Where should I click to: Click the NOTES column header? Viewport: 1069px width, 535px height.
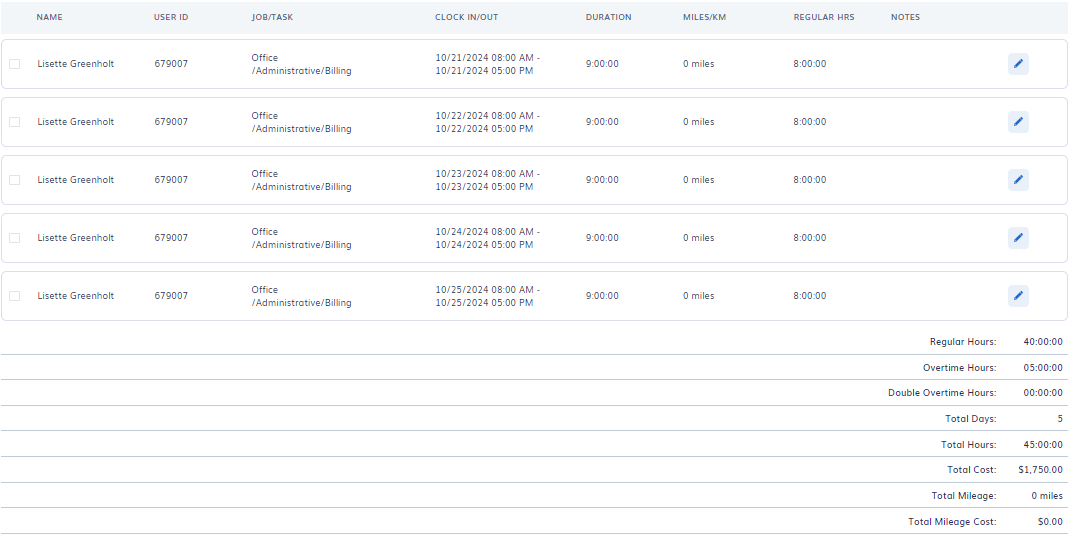click(905, 17)
